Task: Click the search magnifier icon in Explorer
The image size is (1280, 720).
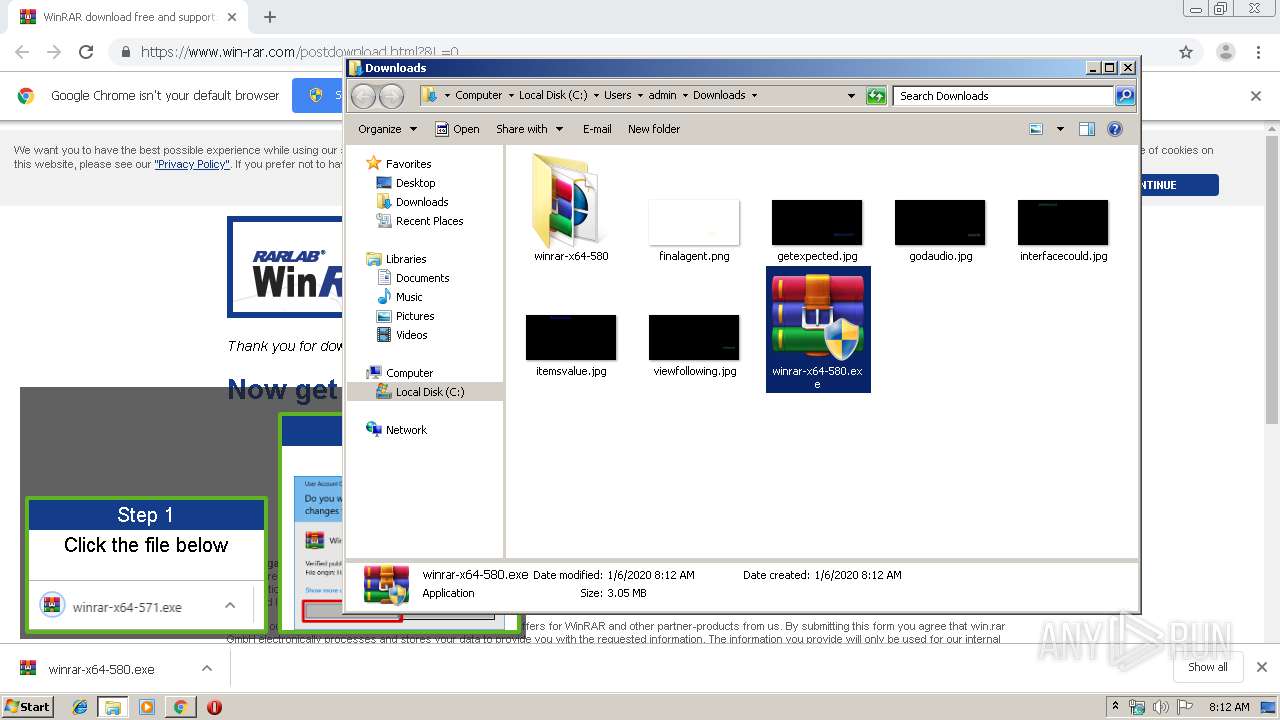Action: point(1125,96)
